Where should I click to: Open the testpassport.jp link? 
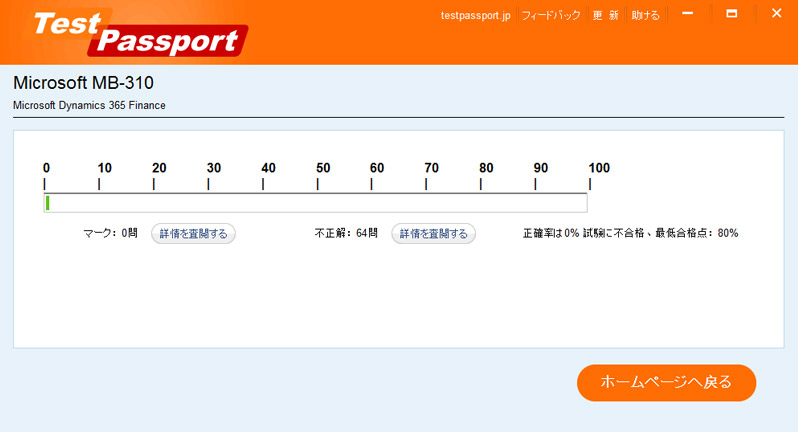pos(475,16)
